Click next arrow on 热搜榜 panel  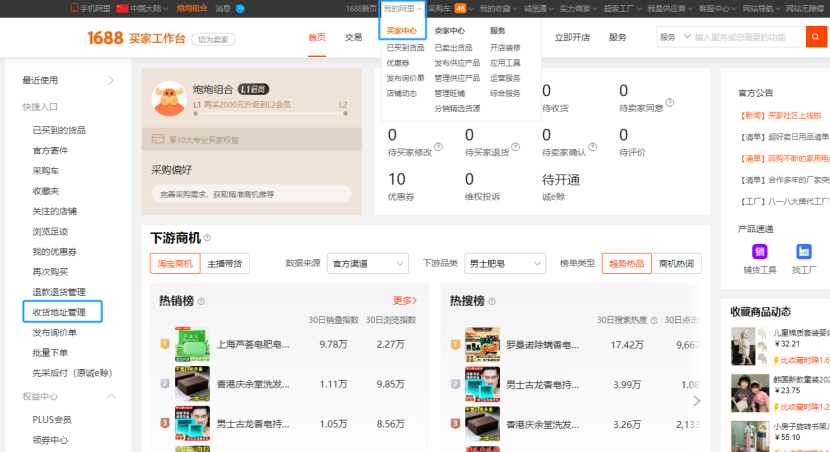[x=696, y=401]
